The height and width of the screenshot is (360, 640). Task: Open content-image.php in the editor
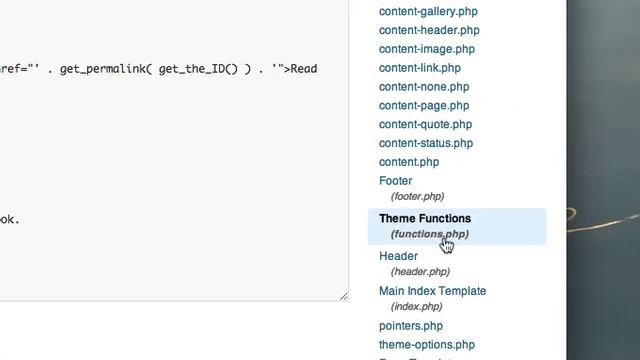click(x=427, y=49)
